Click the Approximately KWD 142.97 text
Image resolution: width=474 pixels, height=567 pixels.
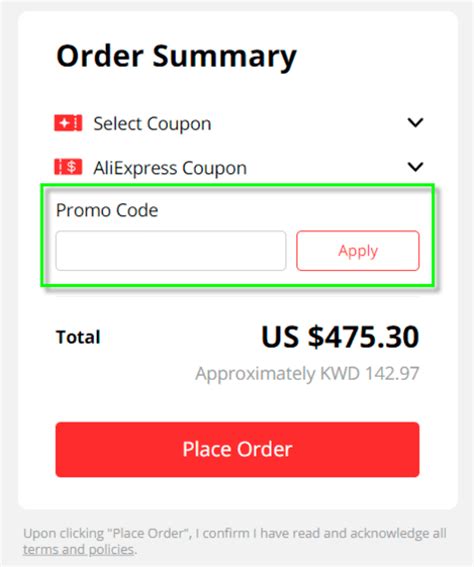pos(307,374)
